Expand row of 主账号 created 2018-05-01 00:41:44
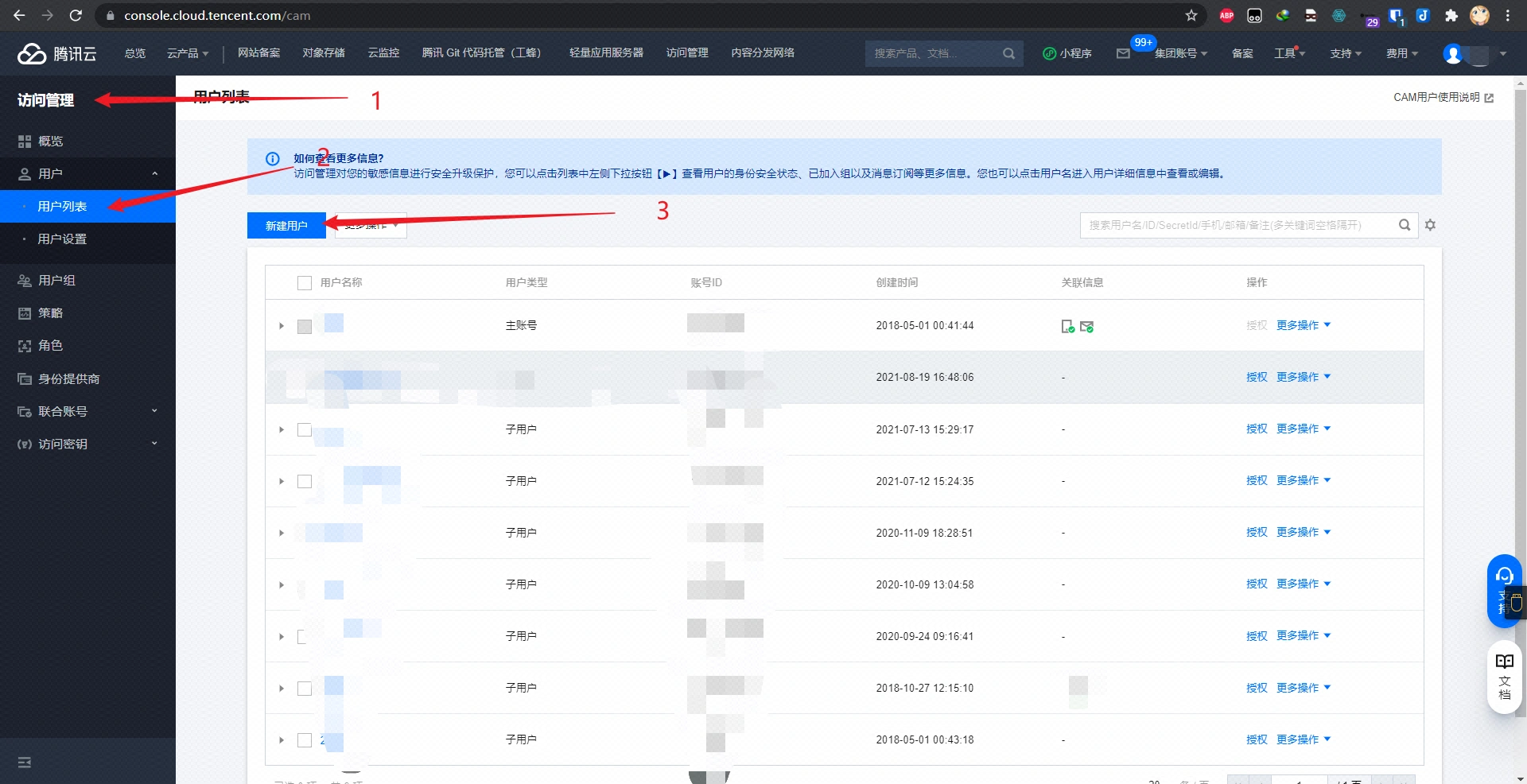 pyautogui.click(x=282, y=326)
